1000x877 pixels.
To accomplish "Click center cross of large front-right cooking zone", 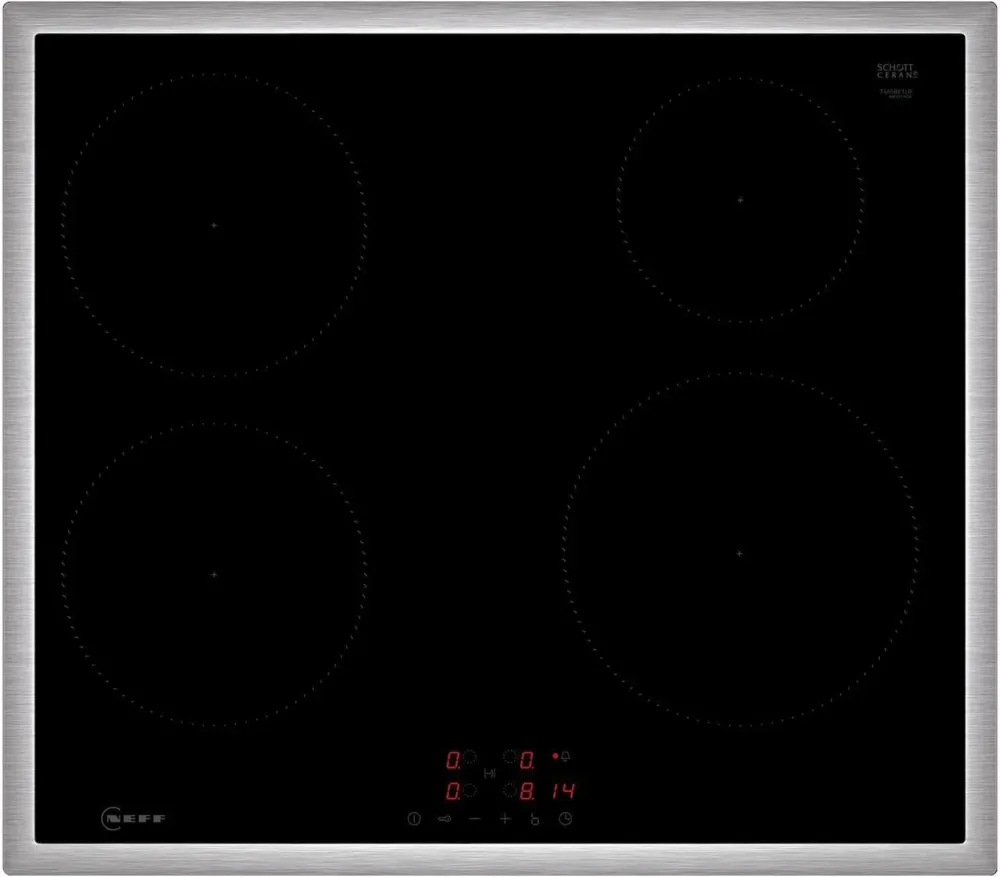I will 739,553.
